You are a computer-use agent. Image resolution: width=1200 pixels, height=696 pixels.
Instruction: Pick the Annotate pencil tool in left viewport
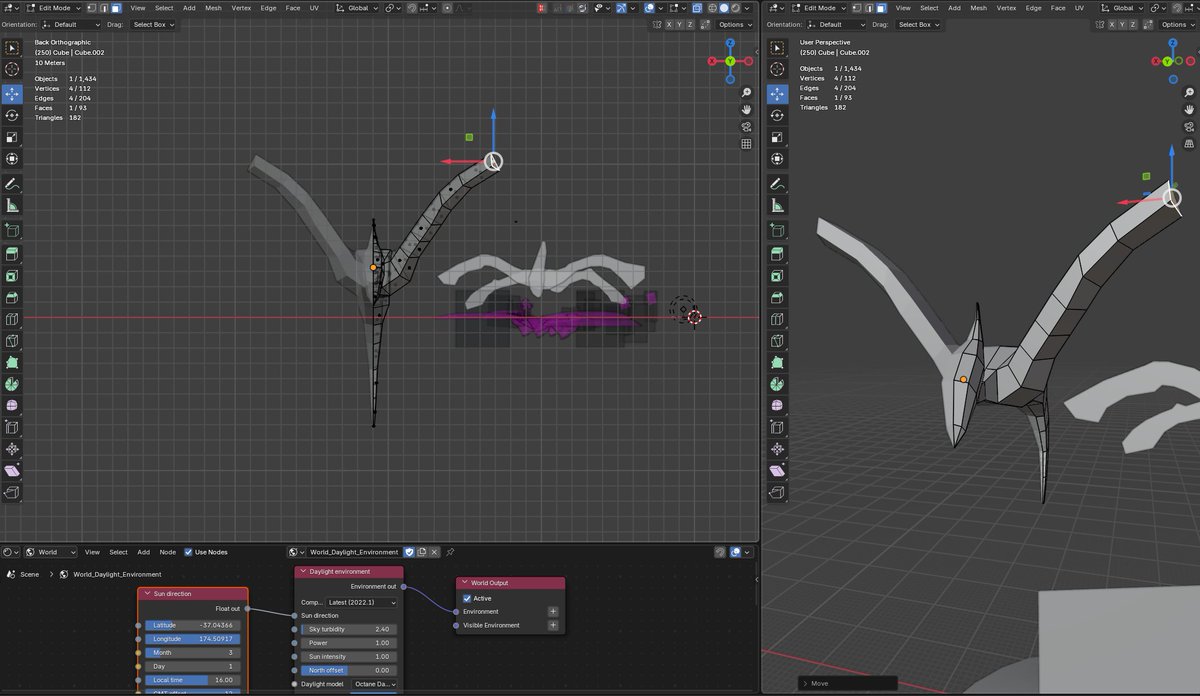(x=12, y=185)
